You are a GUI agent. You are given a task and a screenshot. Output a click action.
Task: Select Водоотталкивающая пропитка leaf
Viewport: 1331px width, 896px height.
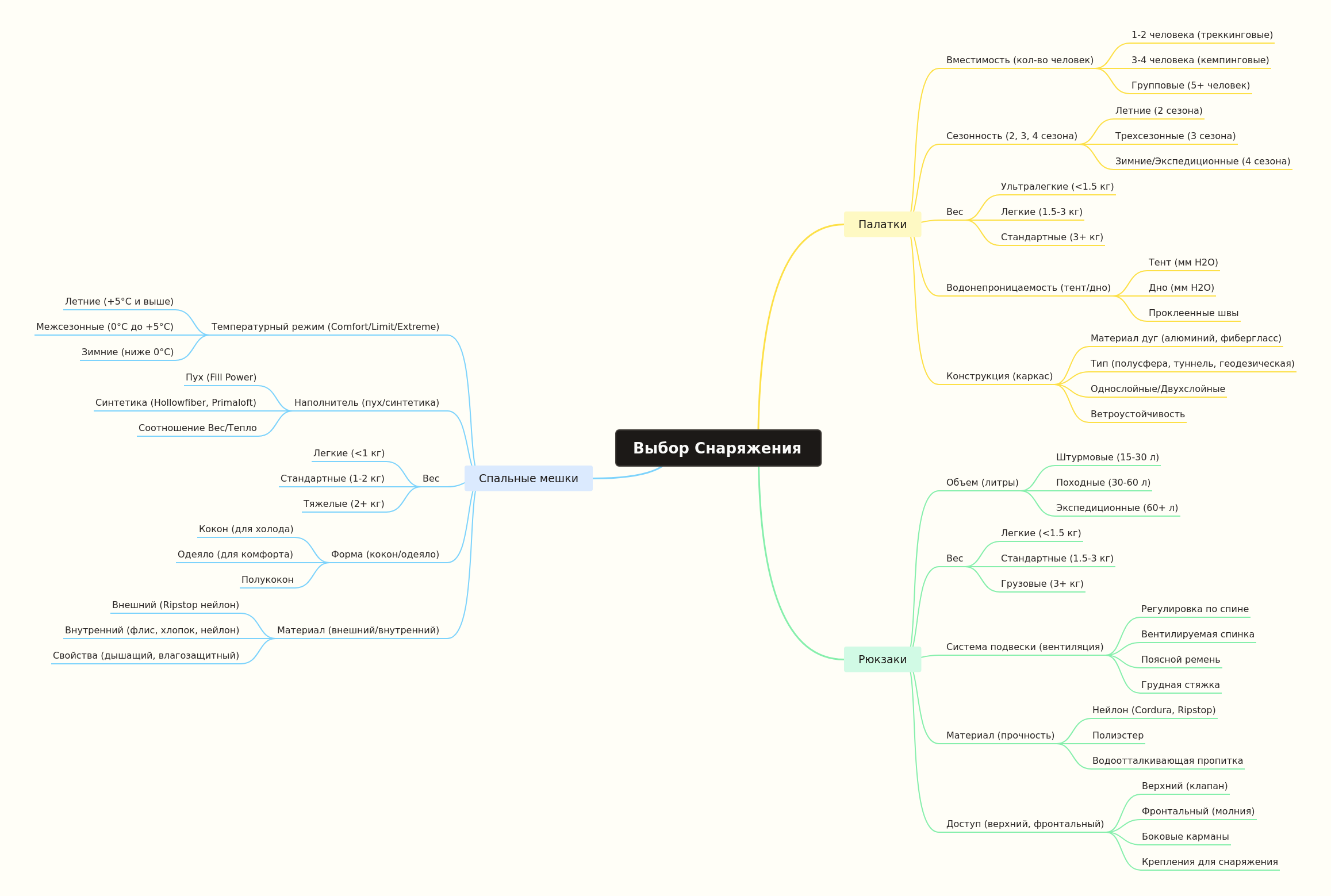pos(1168,761)
